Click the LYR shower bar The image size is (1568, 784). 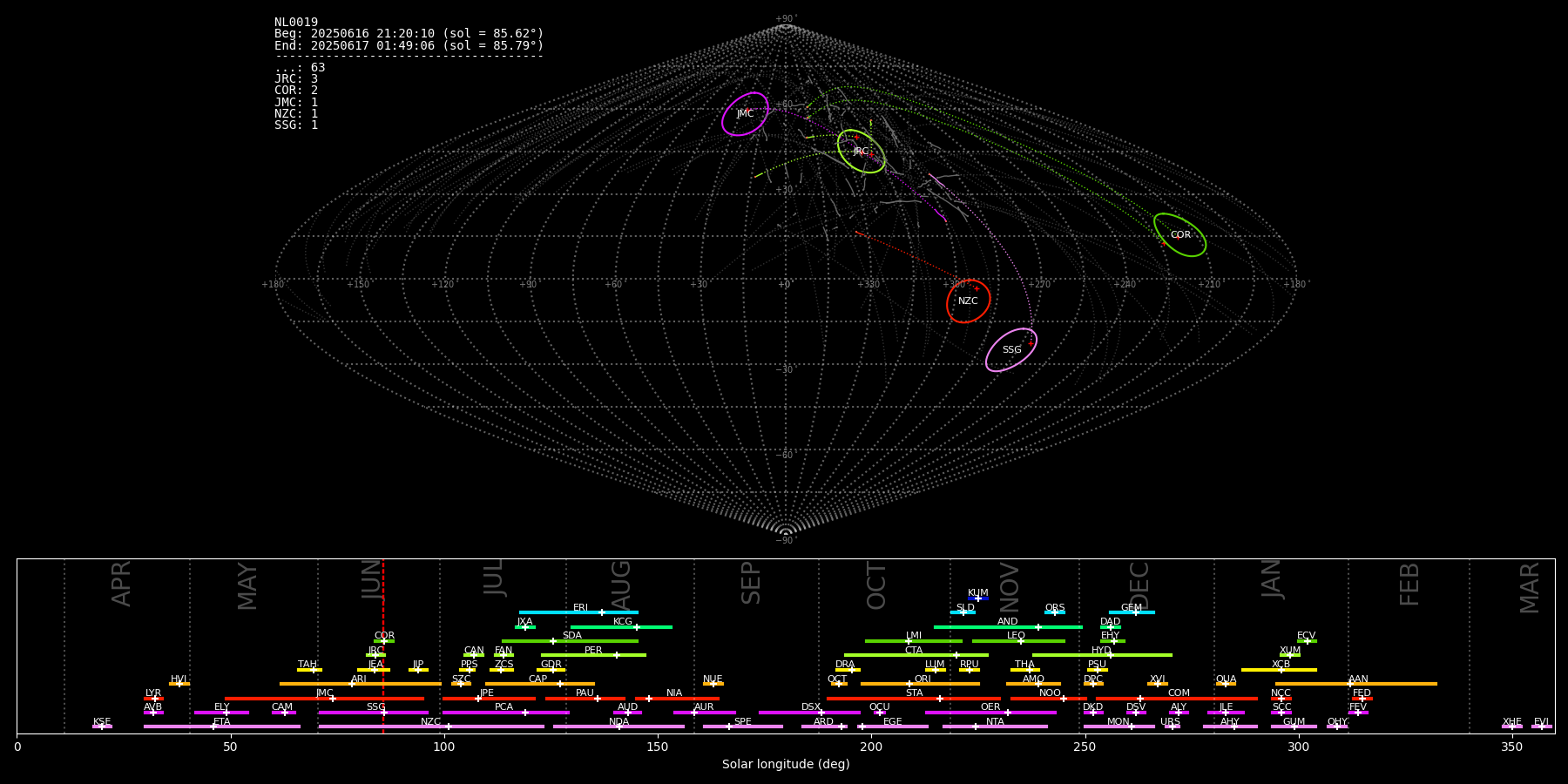click(153, 699)
